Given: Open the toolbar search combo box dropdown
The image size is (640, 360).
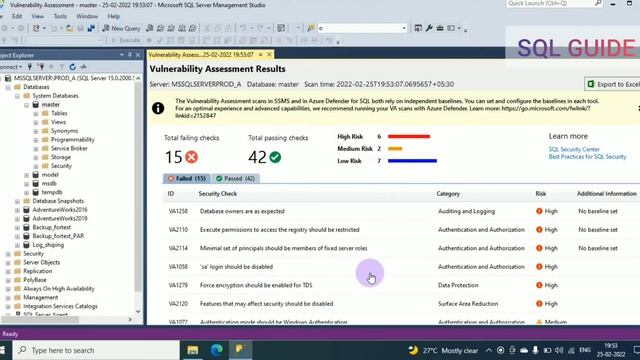Looking at the screenshot, I should (404, 28).
